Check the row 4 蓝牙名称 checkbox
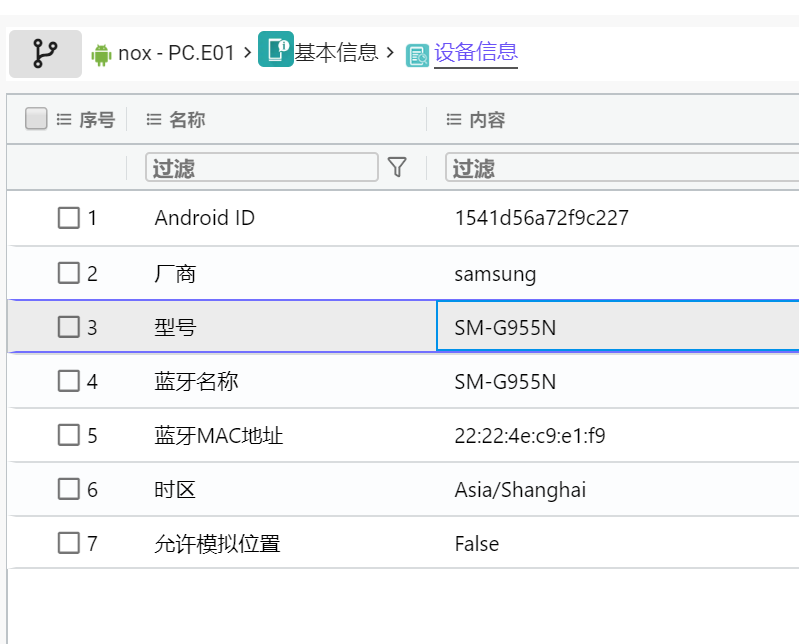799x644 pixels. point(69,381)
